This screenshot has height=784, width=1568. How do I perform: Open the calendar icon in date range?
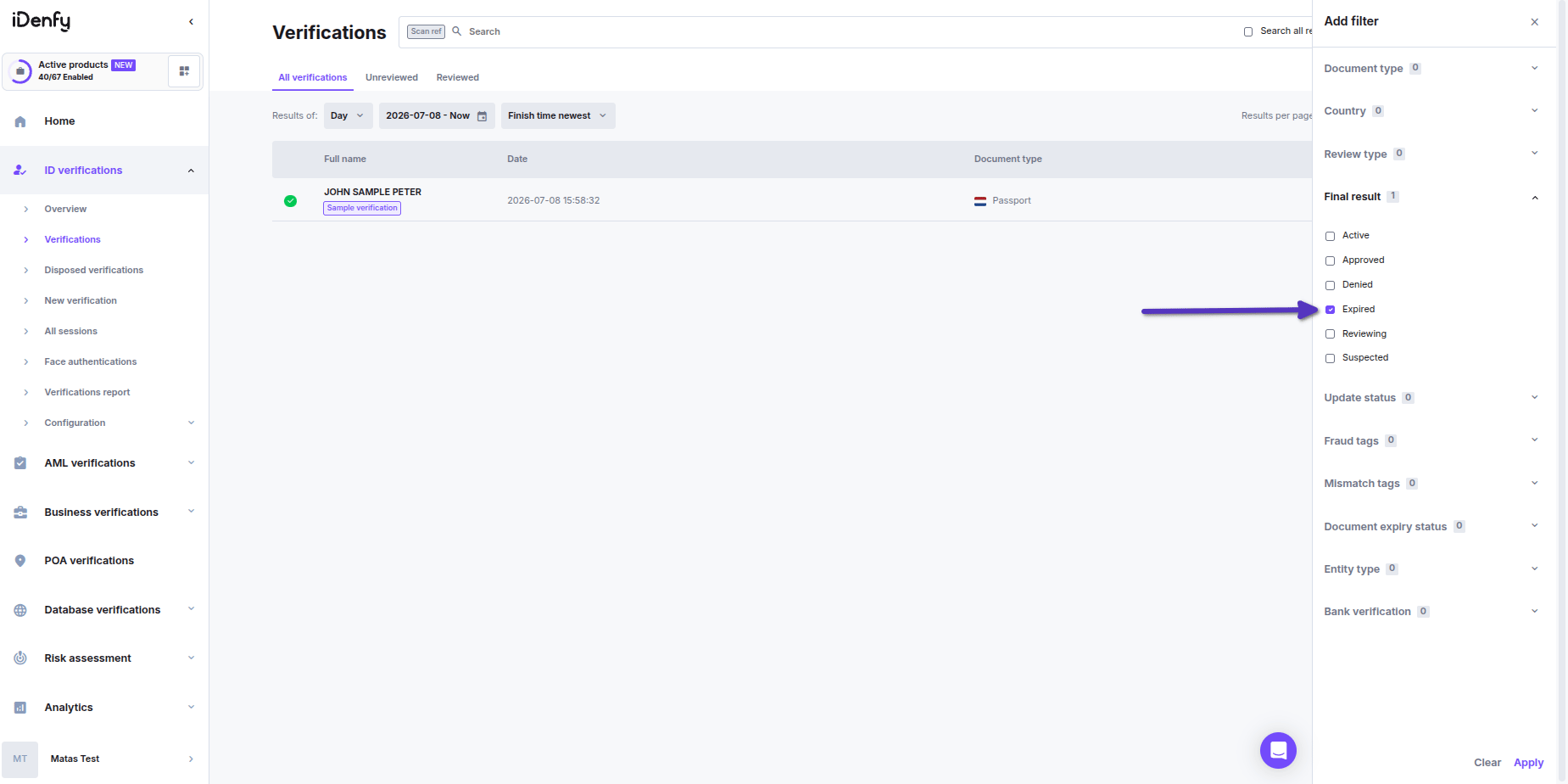pos(482,116)
